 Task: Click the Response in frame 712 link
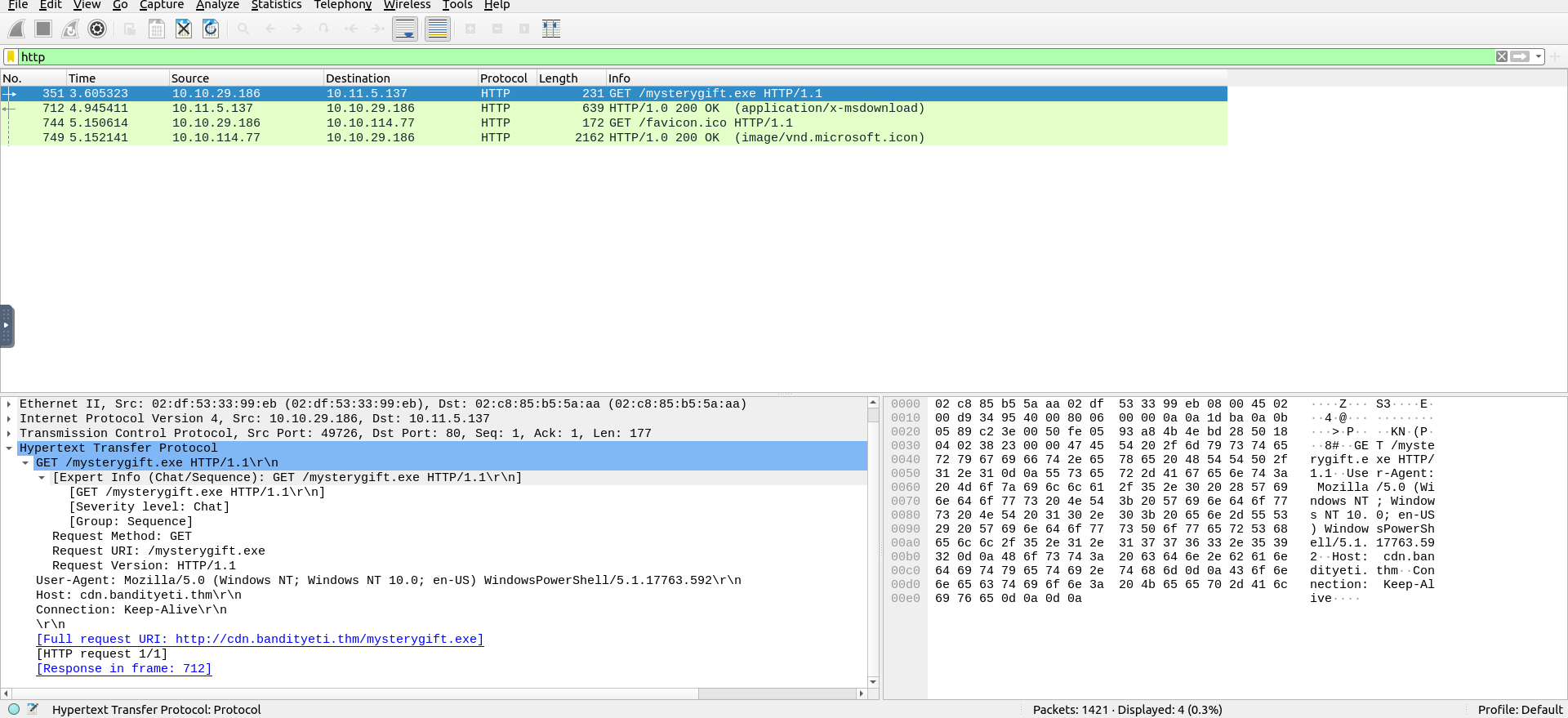[x=124, y=668]
